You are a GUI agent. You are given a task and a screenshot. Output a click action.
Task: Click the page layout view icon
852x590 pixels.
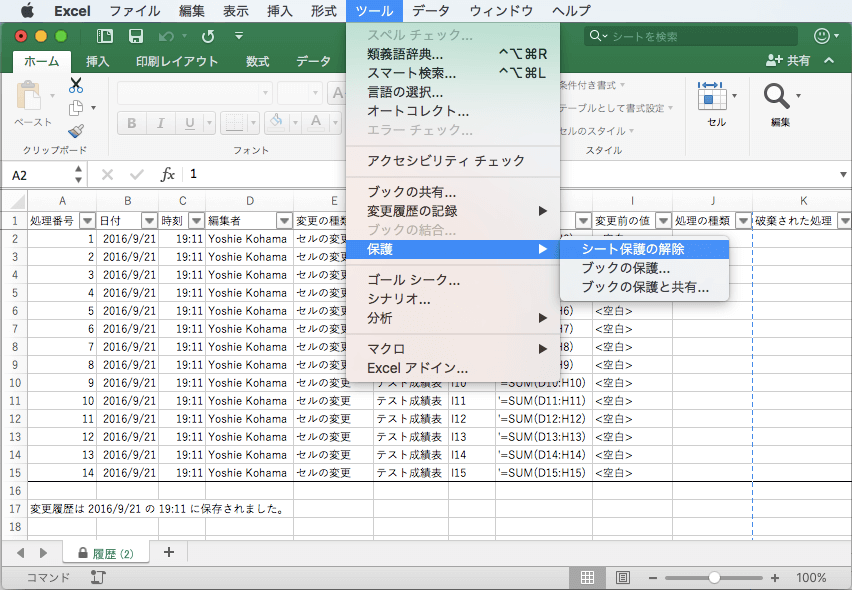623,578
